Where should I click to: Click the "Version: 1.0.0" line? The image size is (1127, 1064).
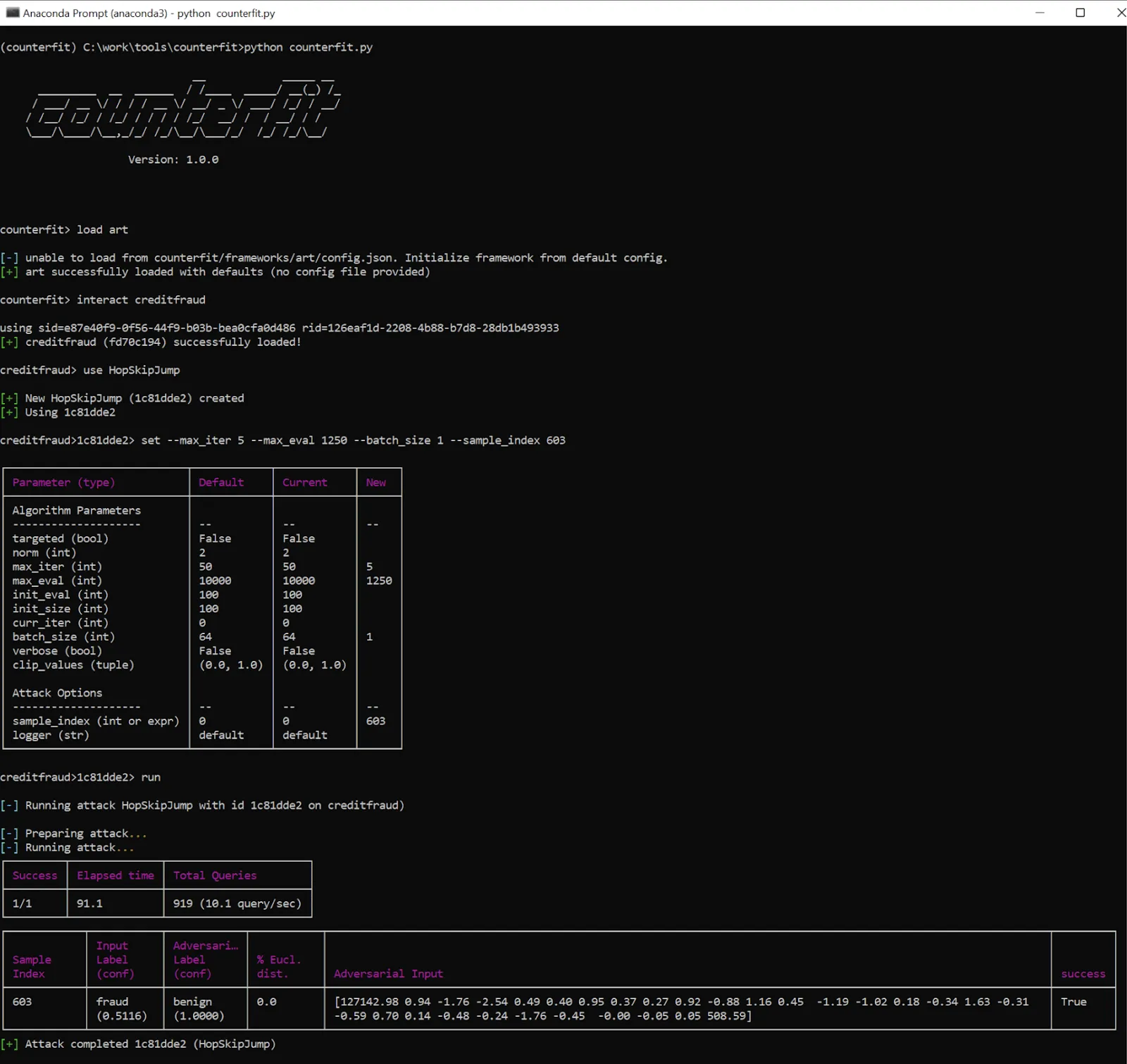point(173,160)
